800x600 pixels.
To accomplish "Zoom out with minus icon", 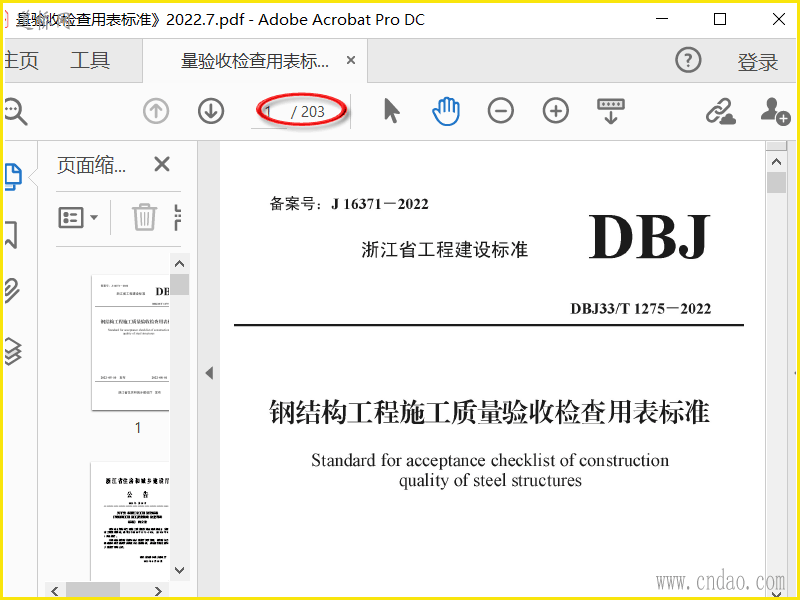I will (501, 111).
